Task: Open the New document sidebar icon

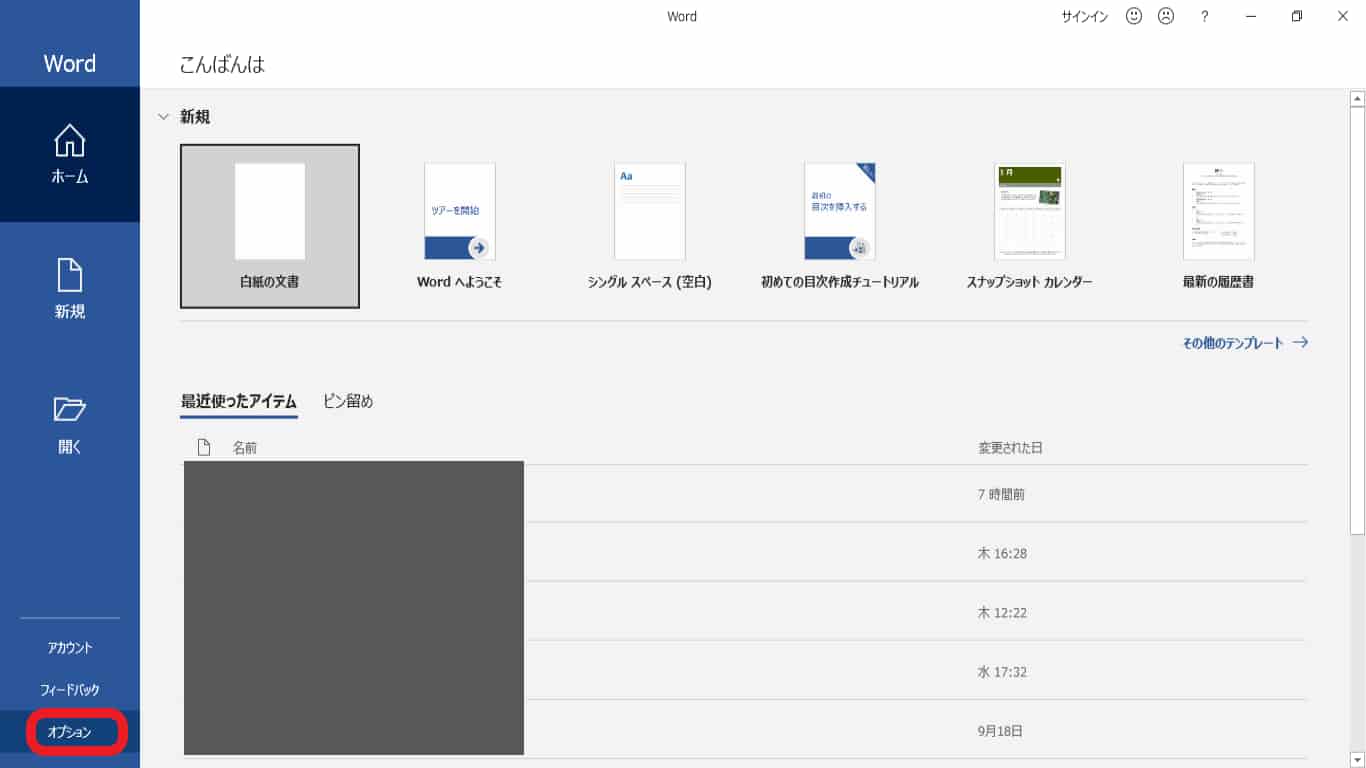Action: (x=69, y=288)
